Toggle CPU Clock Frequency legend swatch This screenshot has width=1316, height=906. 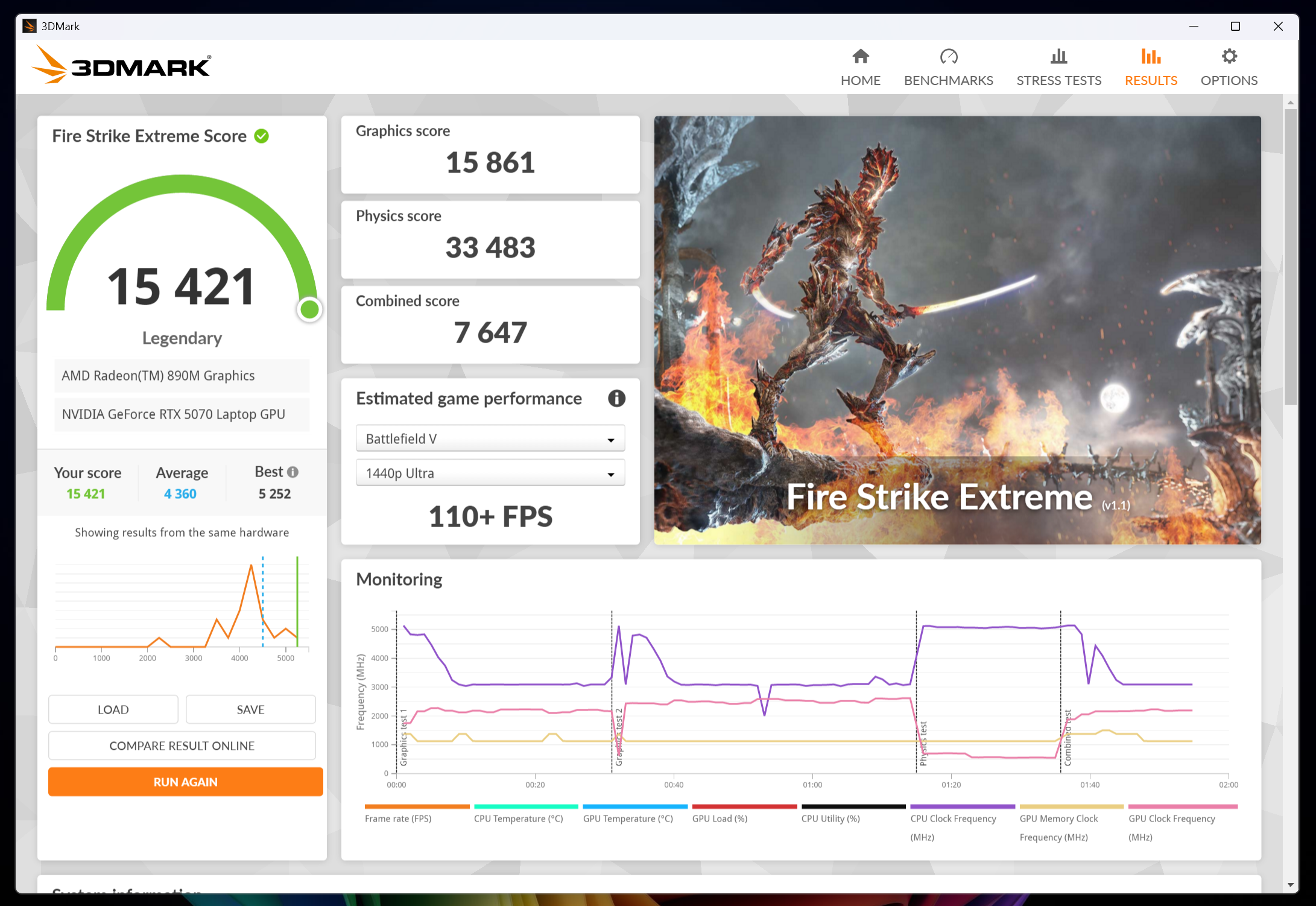963,806
